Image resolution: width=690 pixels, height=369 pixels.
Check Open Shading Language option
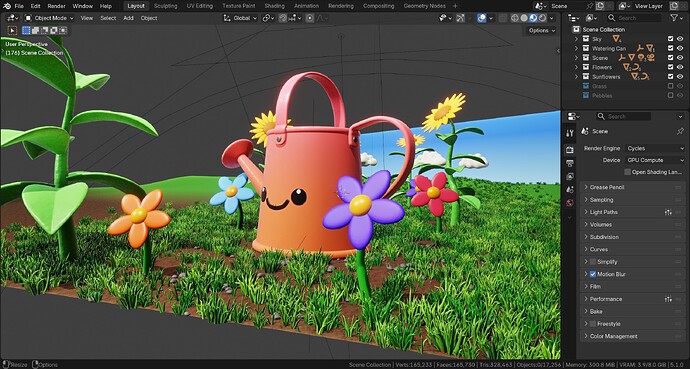(x=628, y=172)
